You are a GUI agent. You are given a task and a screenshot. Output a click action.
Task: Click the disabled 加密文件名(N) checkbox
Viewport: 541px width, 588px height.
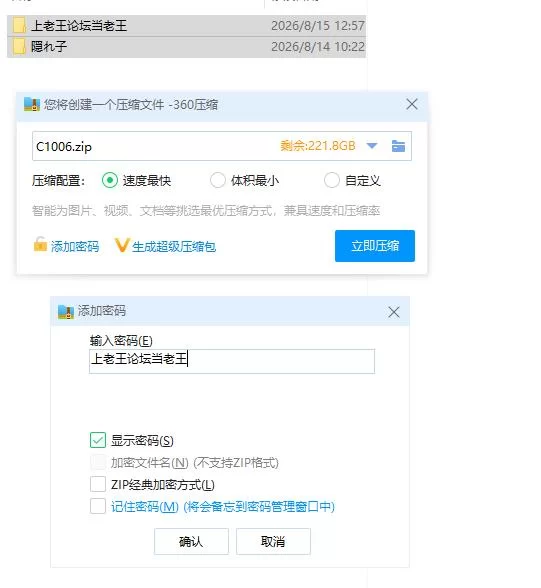click(98, 462)
